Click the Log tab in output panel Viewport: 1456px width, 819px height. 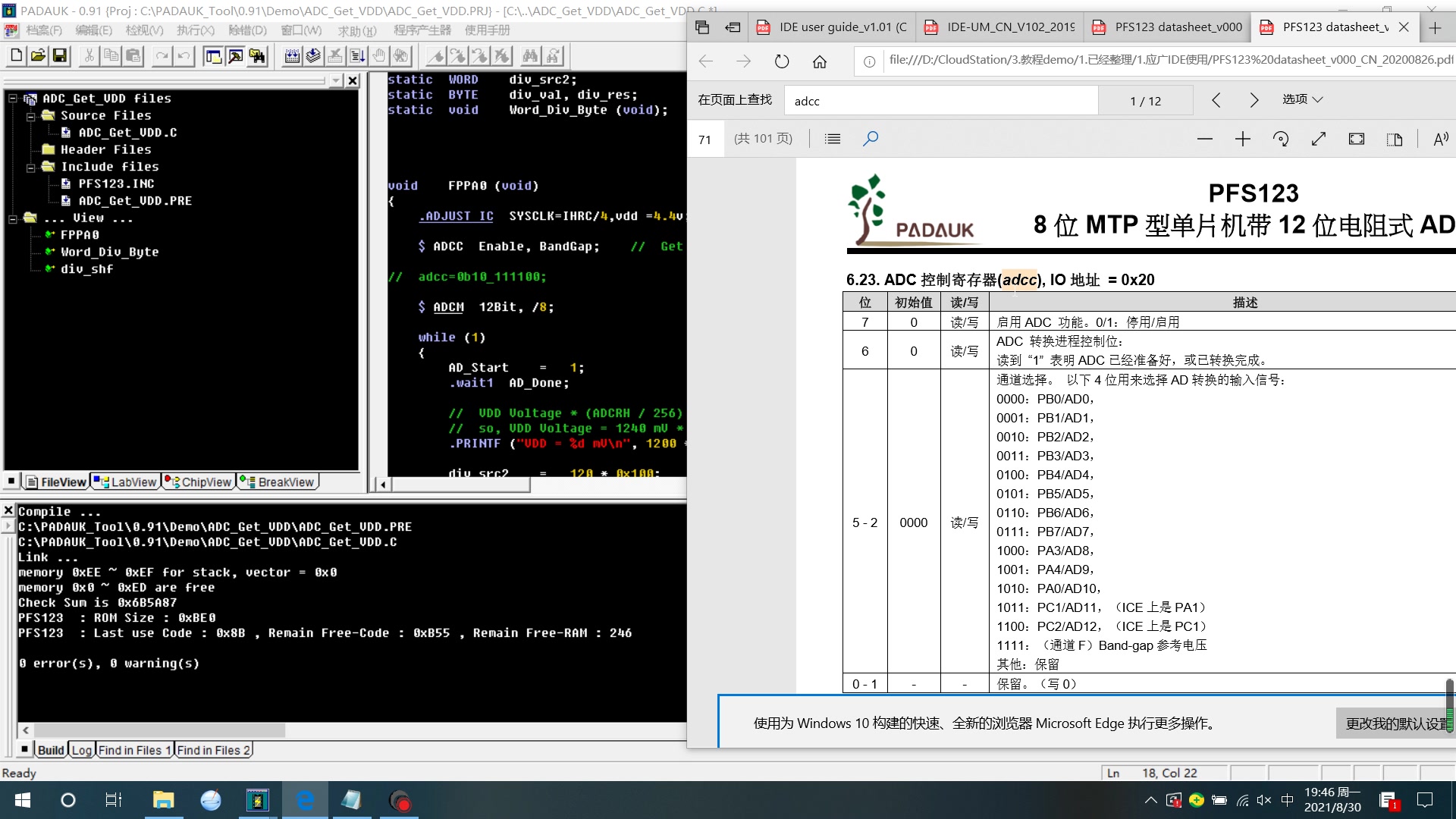[x=81, y=749]
